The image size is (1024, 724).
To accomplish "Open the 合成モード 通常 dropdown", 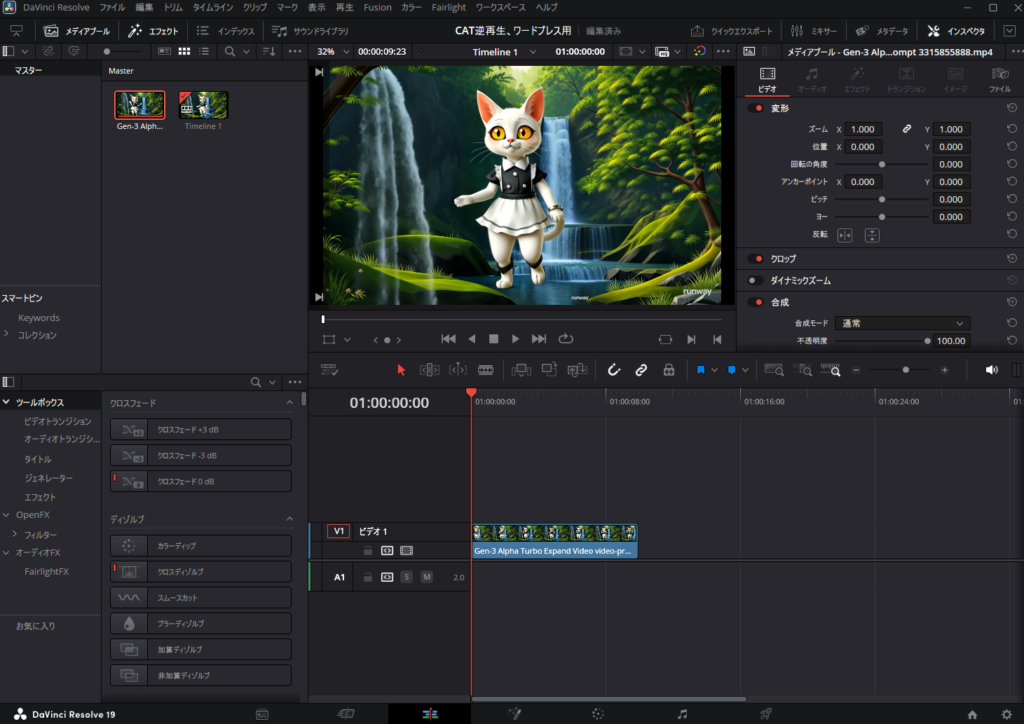I will 902,323.
